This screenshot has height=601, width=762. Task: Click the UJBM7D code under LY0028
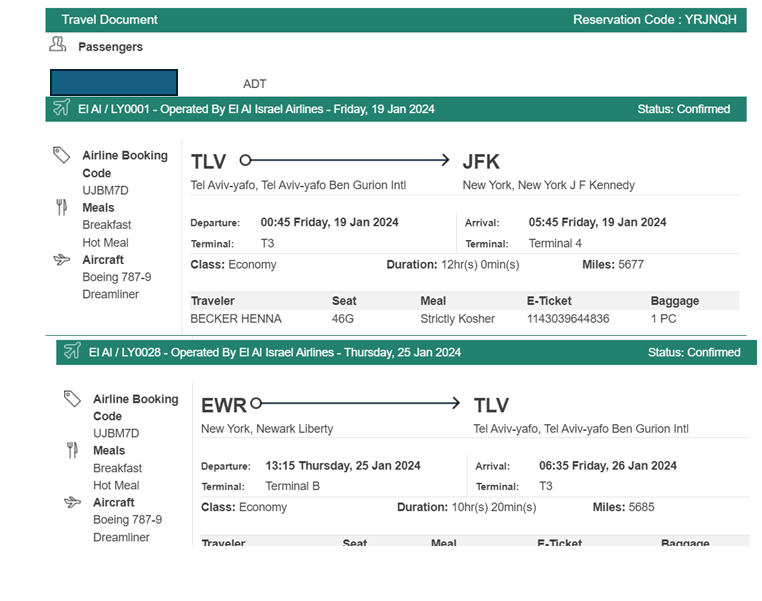[116, 433]
